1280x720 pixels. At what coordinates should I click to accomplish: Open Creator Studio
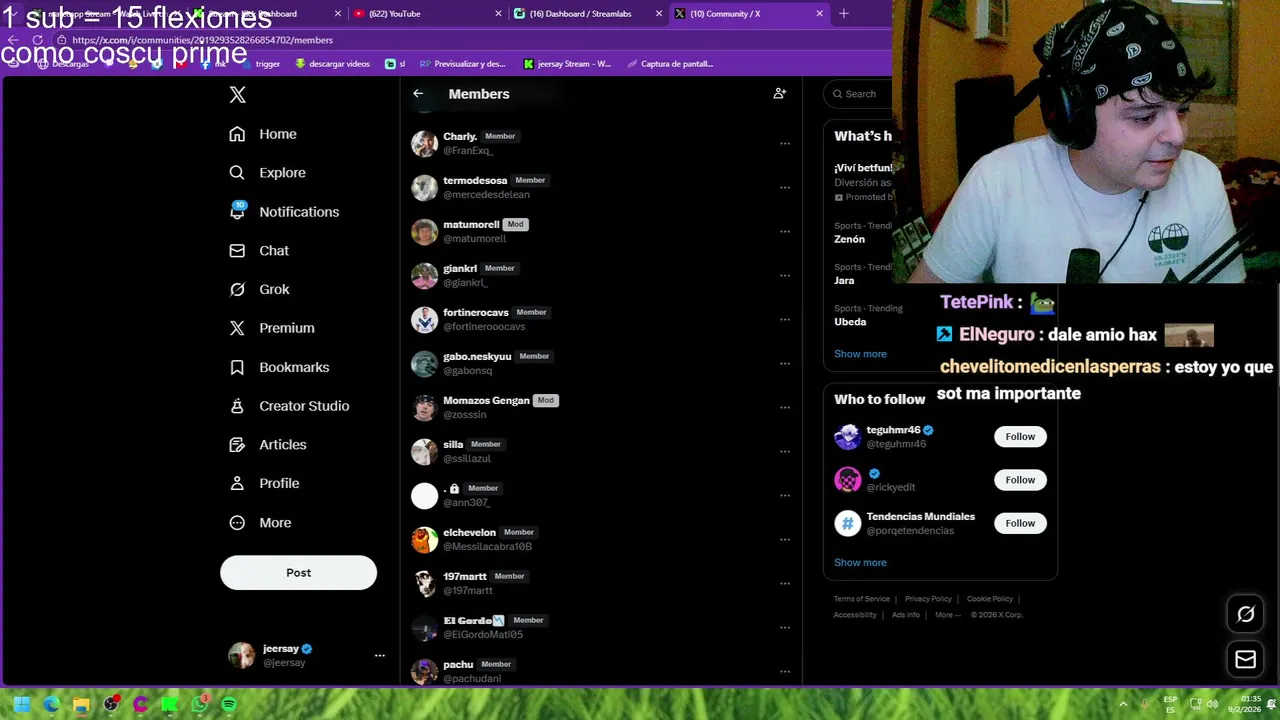[288, 406]
